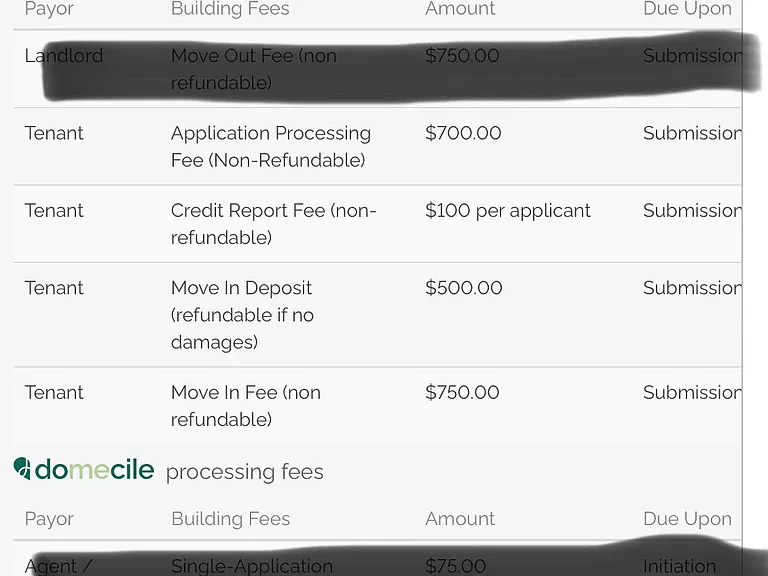Select the Application Processing Fee row text

(x=271, y=146)
